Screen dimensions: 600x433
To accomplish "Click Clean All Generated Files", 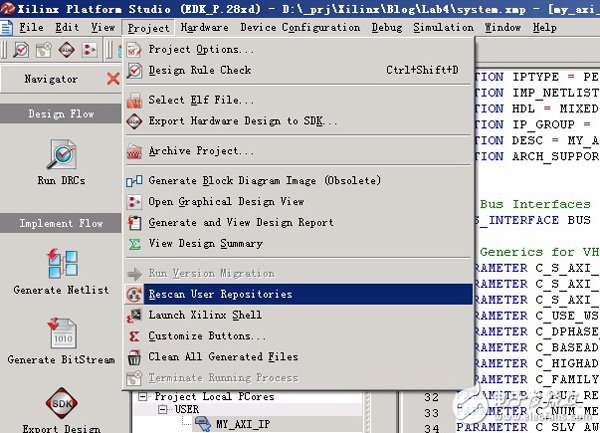I will coord(223,357).
